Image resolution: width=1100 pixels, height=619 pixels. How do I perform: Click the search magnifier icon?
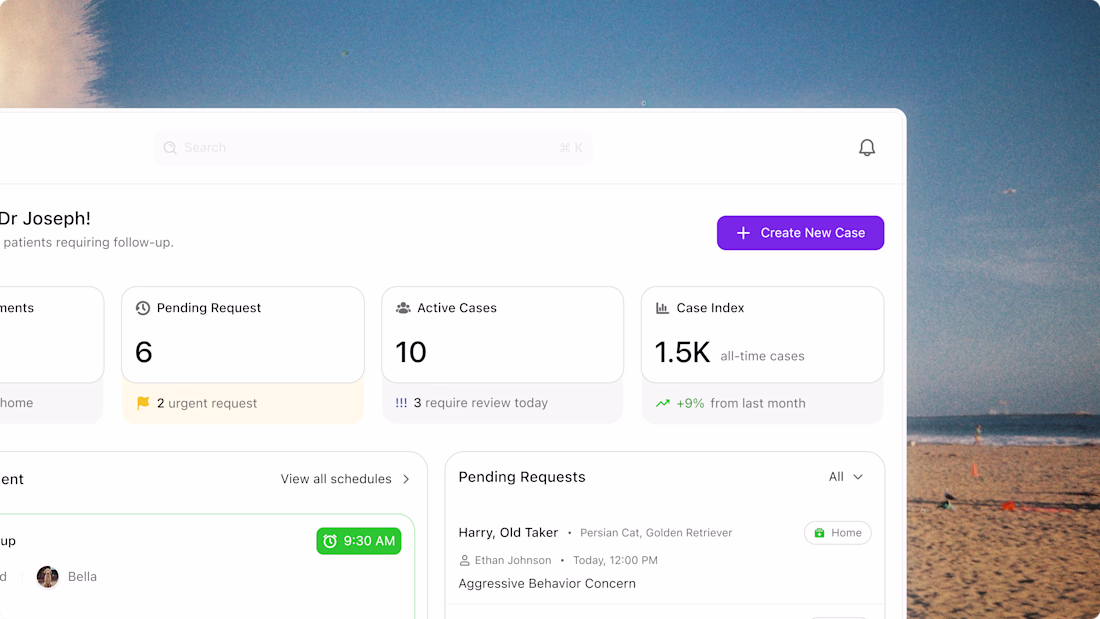[x=170, y=147]
